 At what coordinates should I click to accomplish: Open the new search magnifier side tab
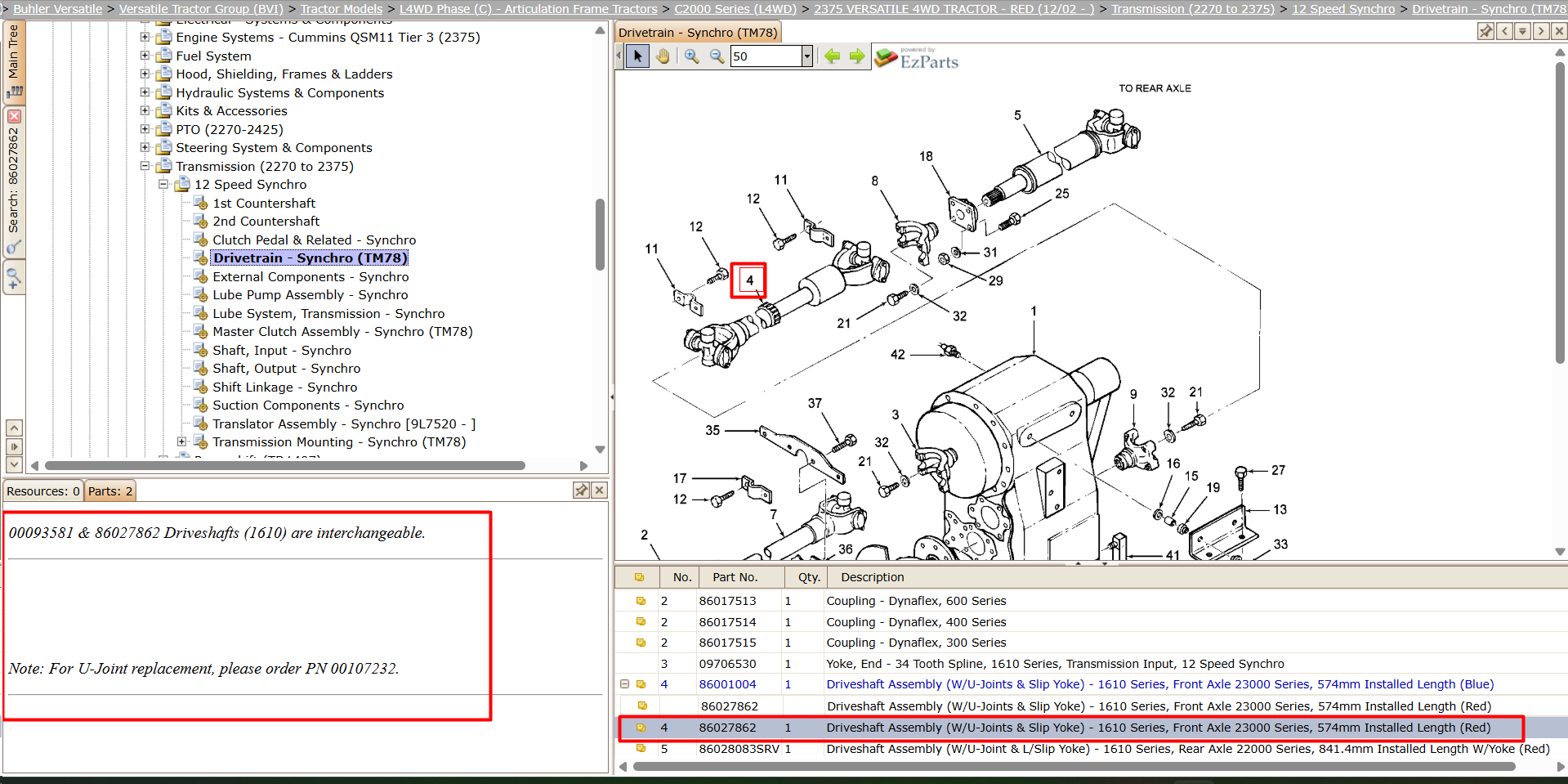tap(14, 279)
